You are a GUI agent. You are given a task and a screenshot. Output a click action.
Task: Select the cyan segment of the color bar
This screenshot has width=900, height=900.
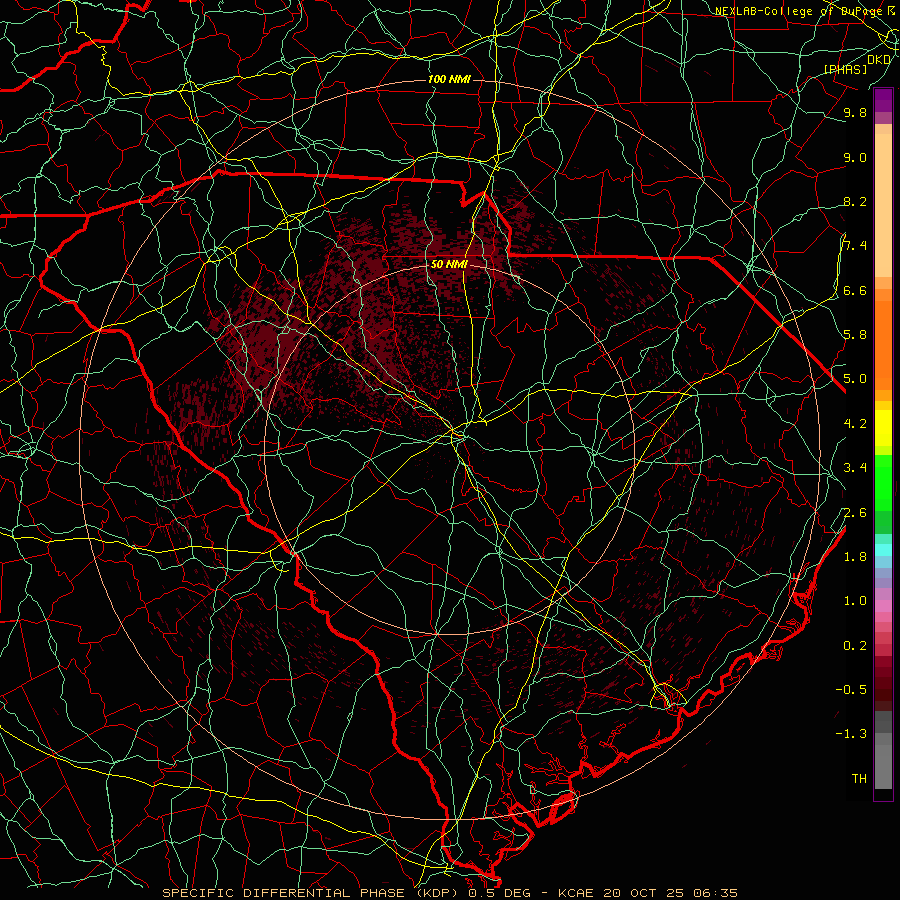coord(883,550)
